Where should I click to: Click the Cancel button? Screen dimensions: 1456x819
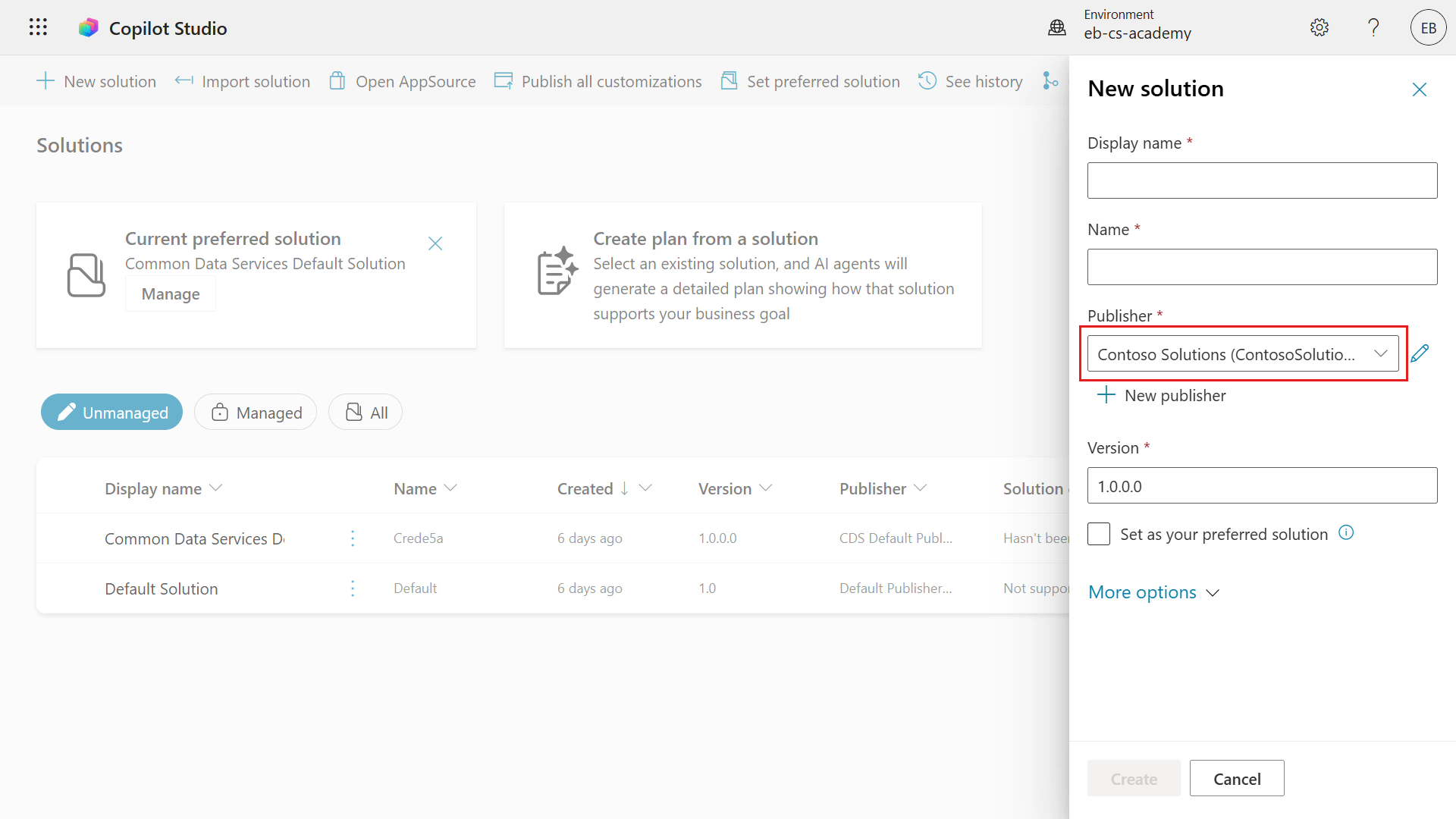[x=1237, y=779]
